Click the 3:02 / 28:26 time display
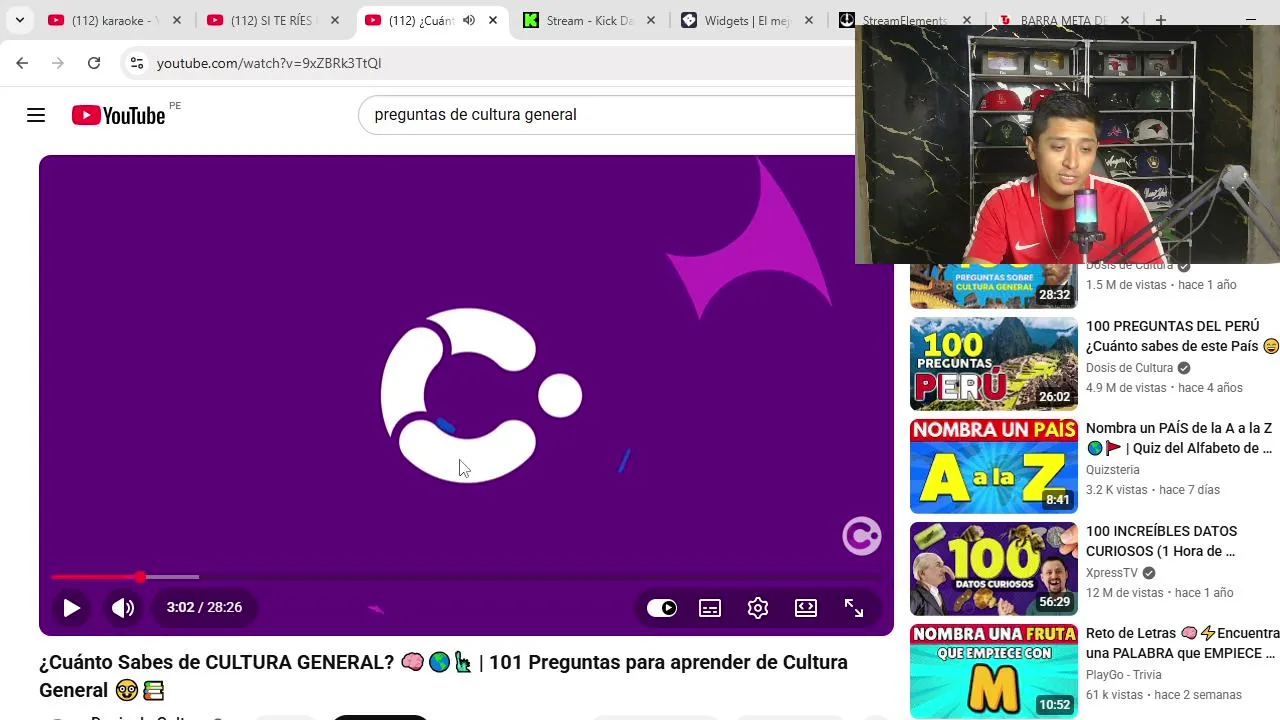1280x720 pixels. pyautogui.click(x=204, y=608)
